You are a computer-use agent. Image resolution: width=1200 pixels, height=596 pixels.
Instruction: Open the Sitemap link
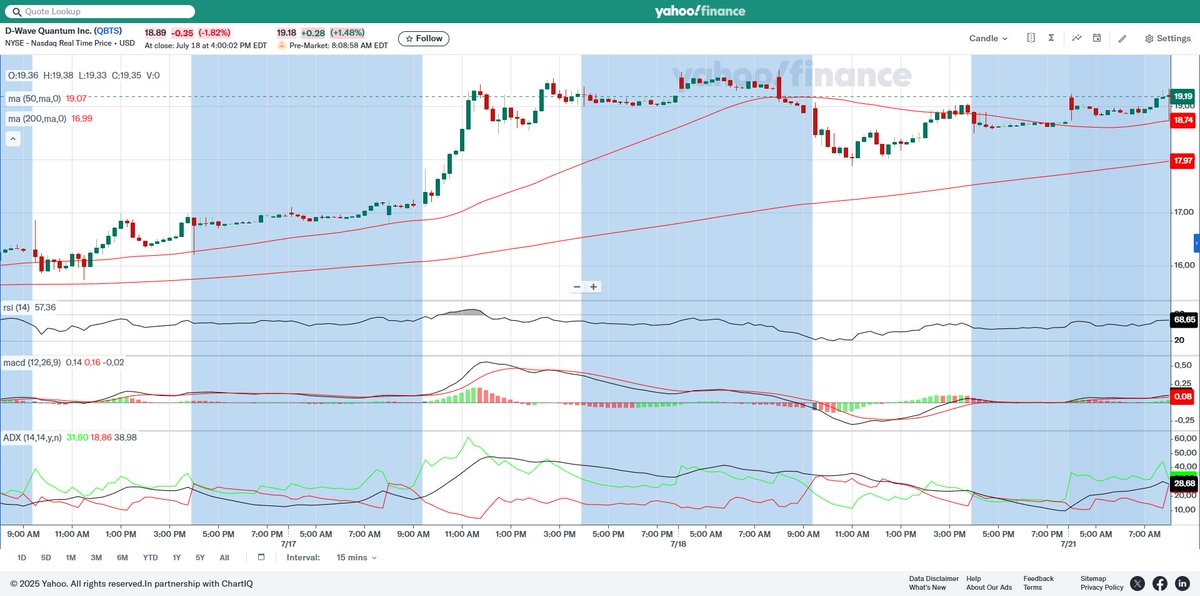(x=1093, y=578)
